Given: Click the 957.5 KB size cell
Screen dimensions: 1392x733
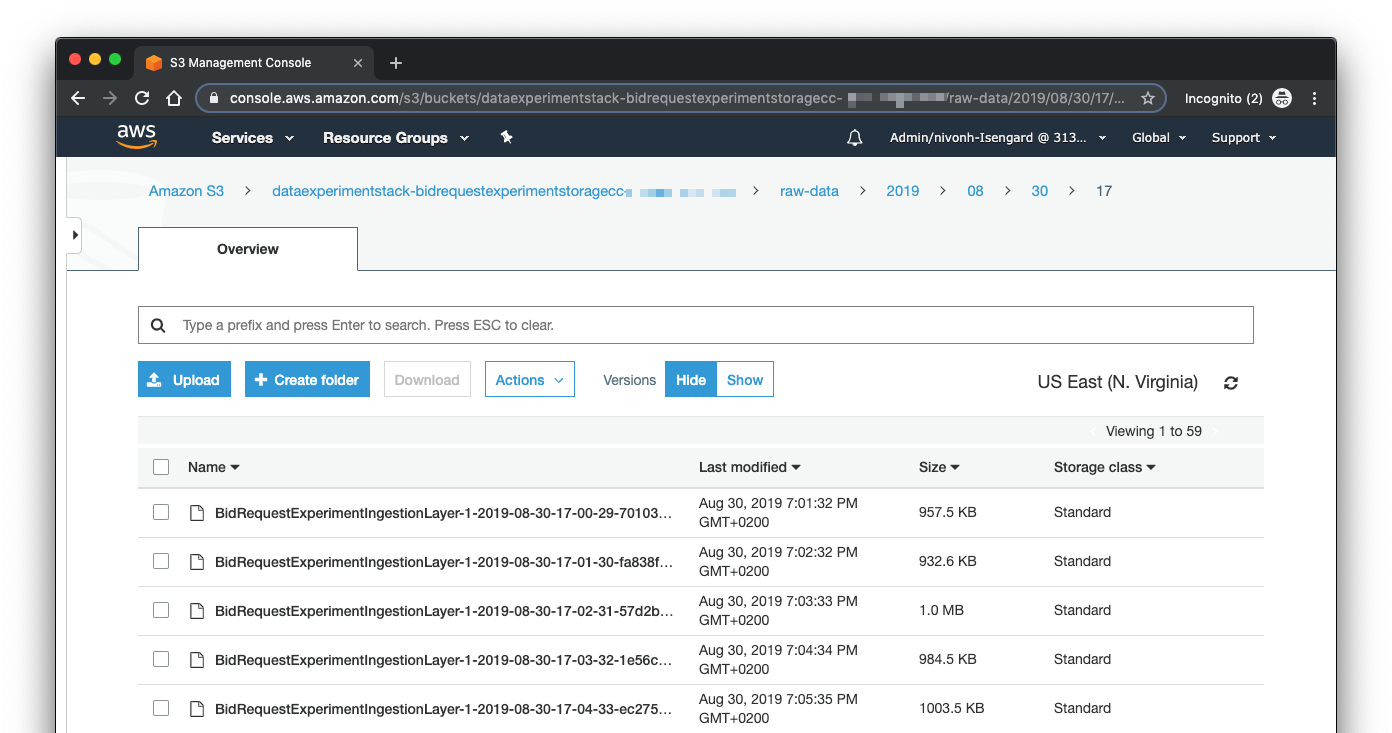Looking at the screenshot, I should point(948,512).
